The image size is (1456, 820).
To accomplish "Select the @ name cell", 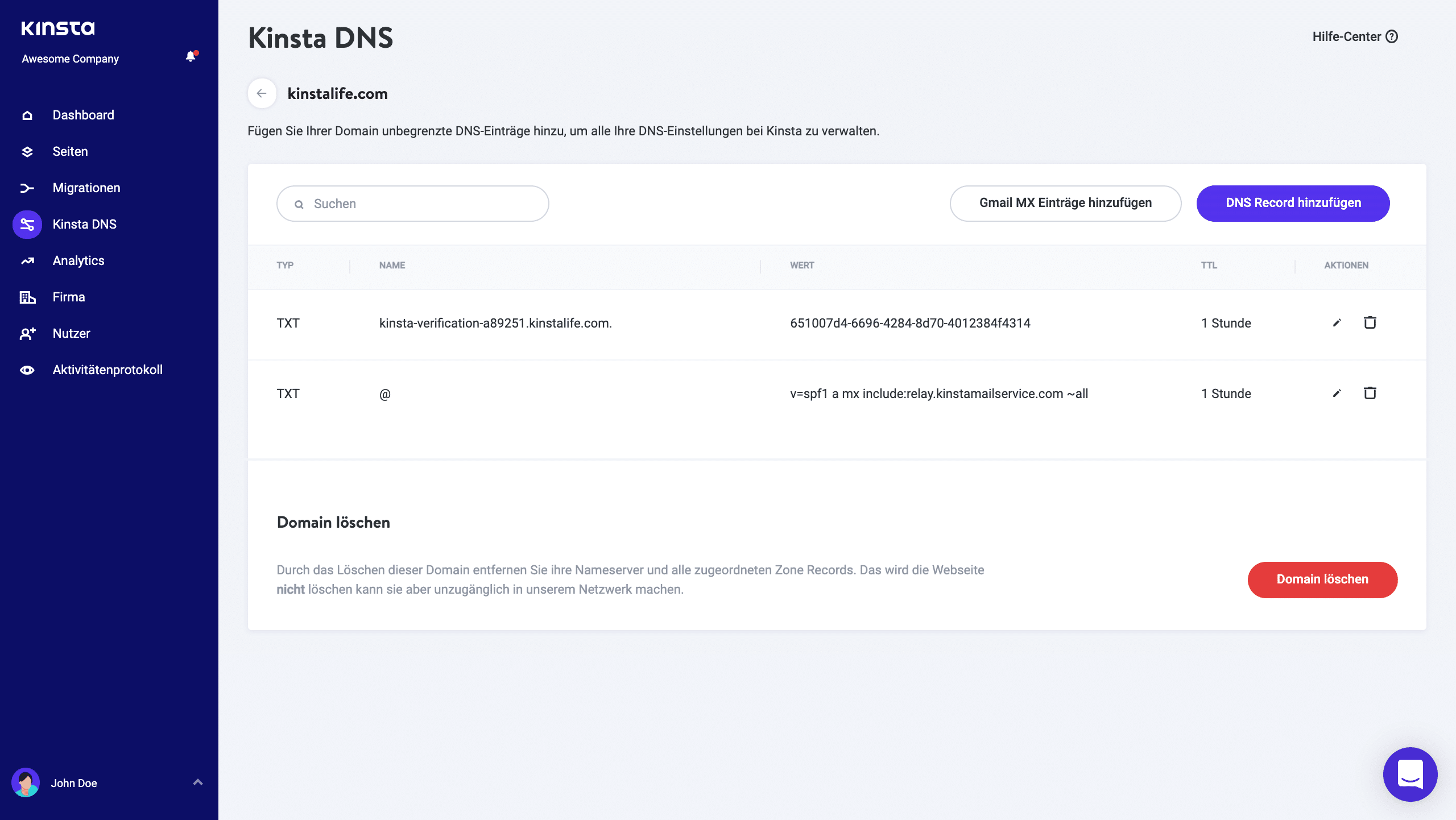I will [x=385, y=394].
